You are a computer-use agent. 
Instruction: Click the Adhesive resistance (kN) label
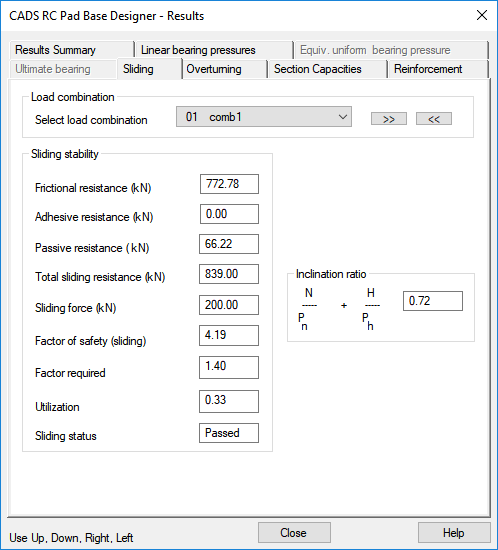[x=94, y=217]
